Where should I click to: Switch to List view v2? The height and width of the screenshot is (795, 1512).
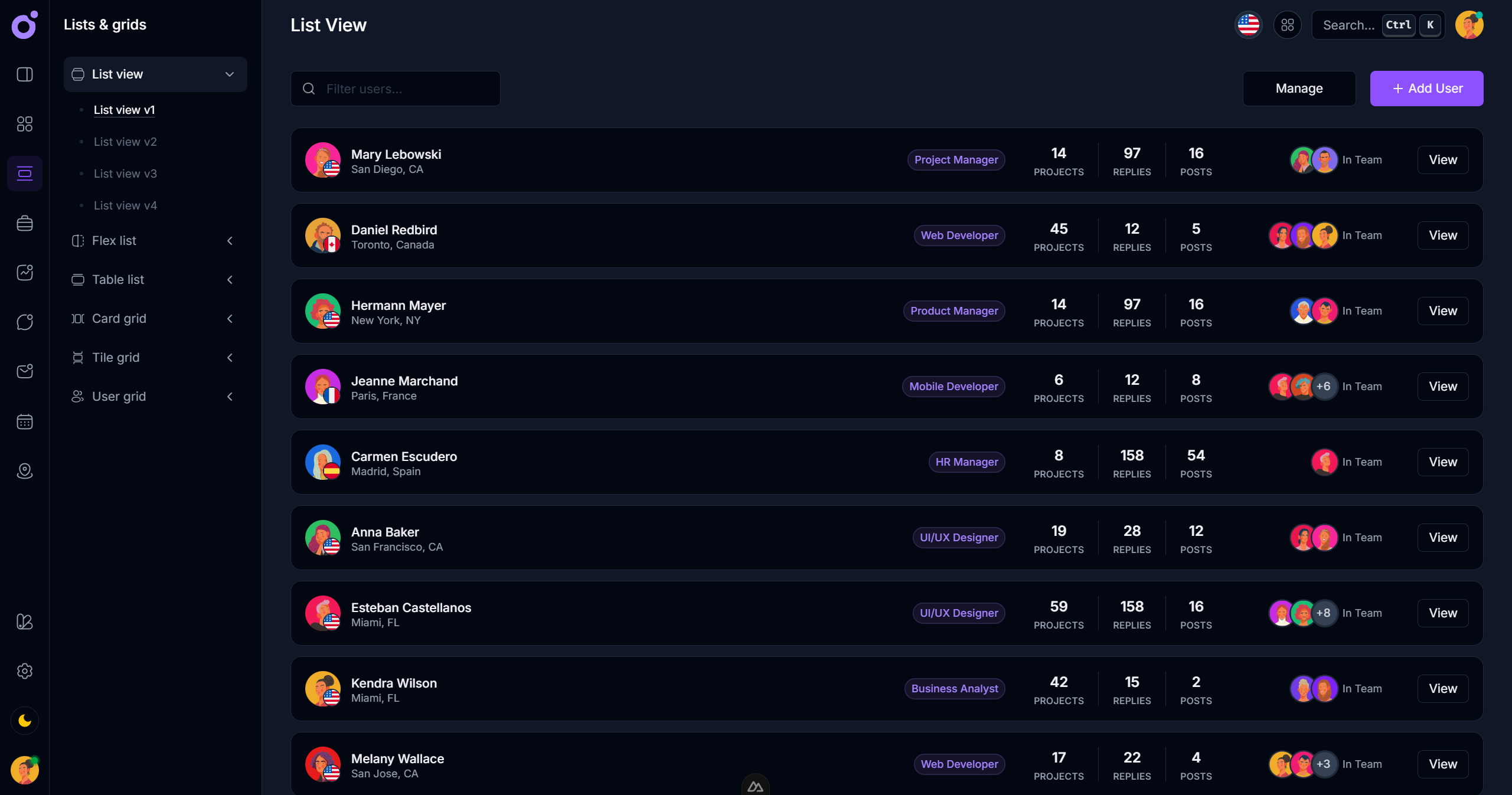pyautogui.click(x=125, y=142)
